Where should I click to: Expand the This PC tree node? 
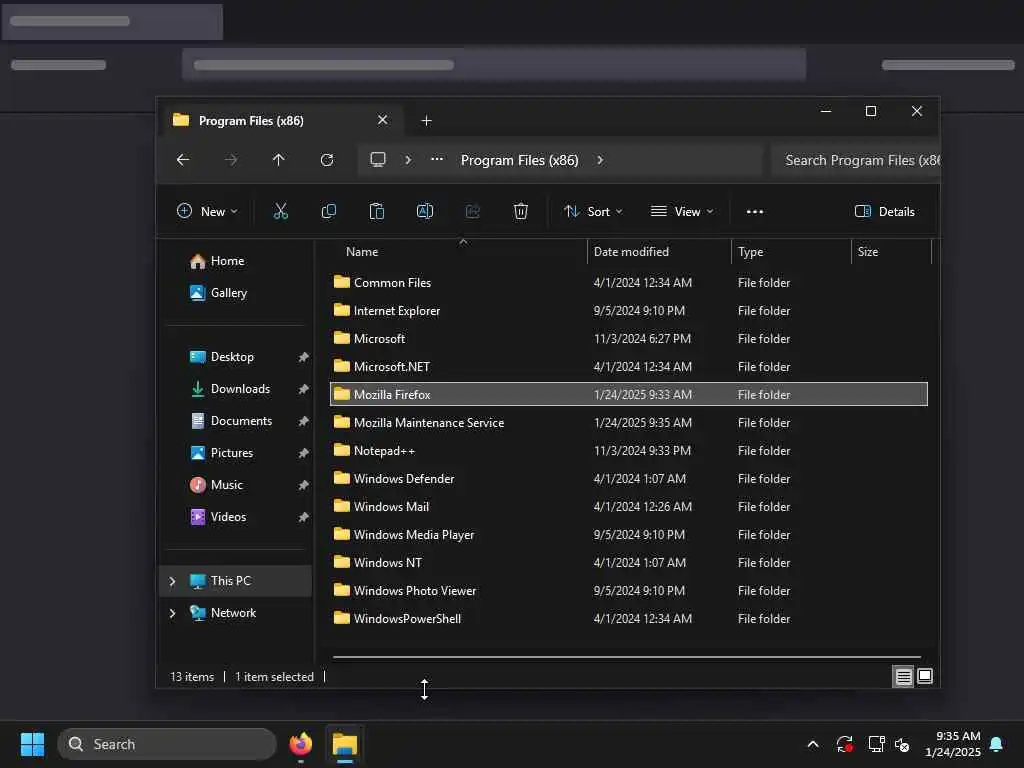172,581
